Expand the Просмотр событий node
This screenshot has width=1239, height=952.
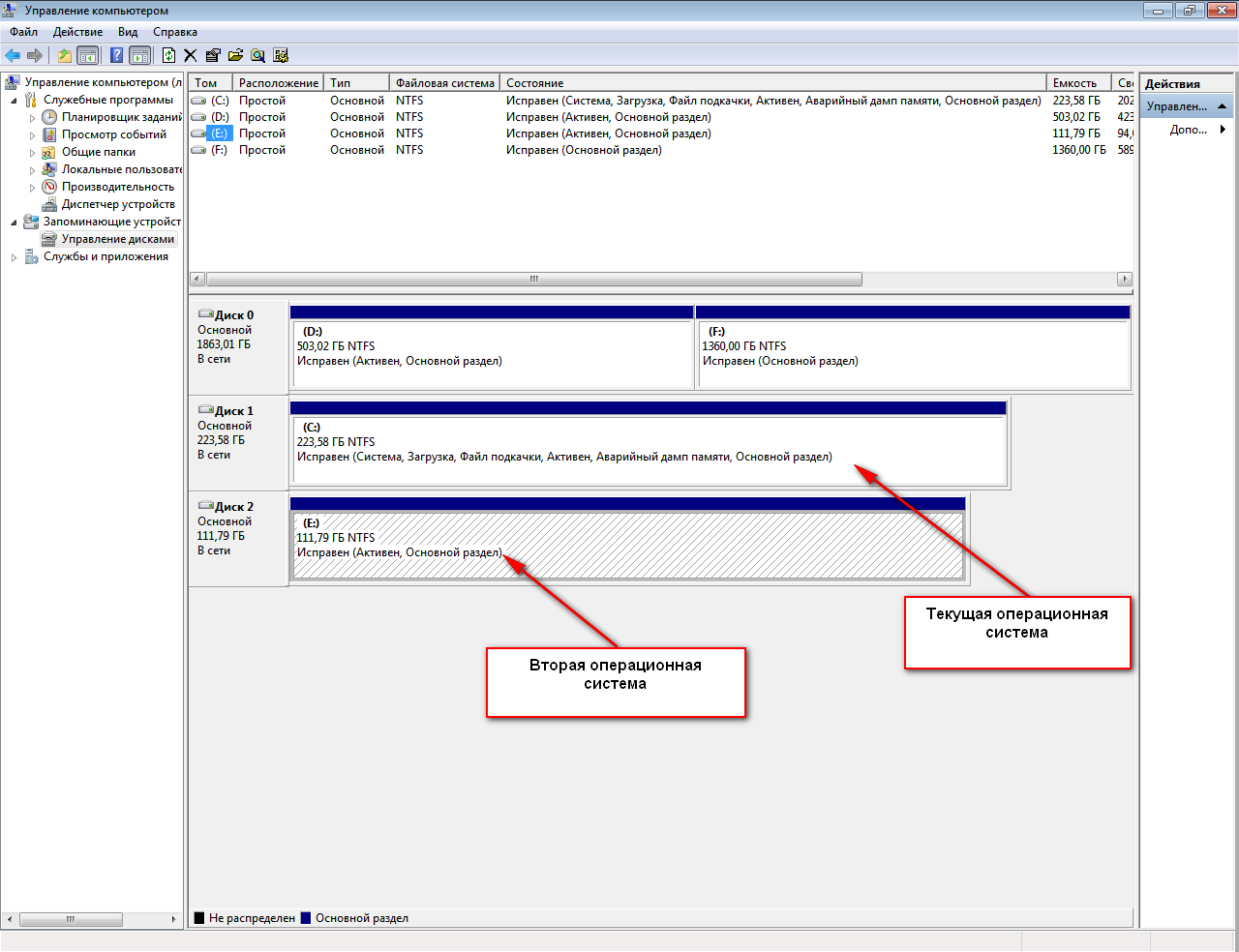32,135
